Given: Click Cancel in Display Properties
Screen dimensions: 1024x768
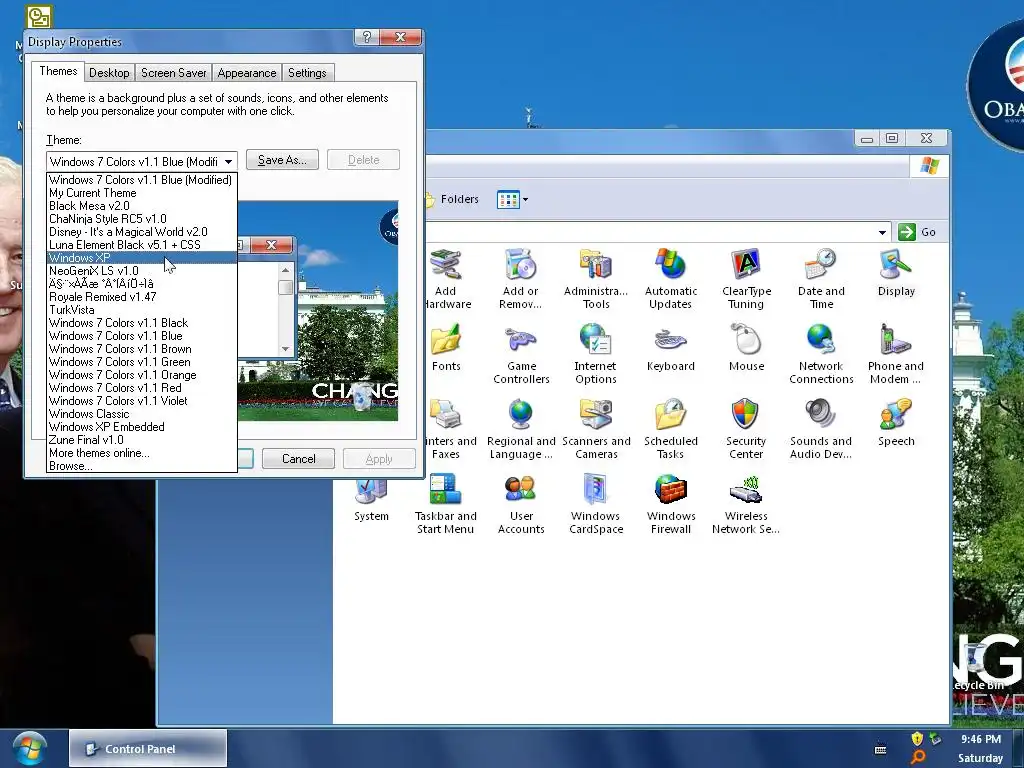Looking at the screenshot, I should pos(298,458).
